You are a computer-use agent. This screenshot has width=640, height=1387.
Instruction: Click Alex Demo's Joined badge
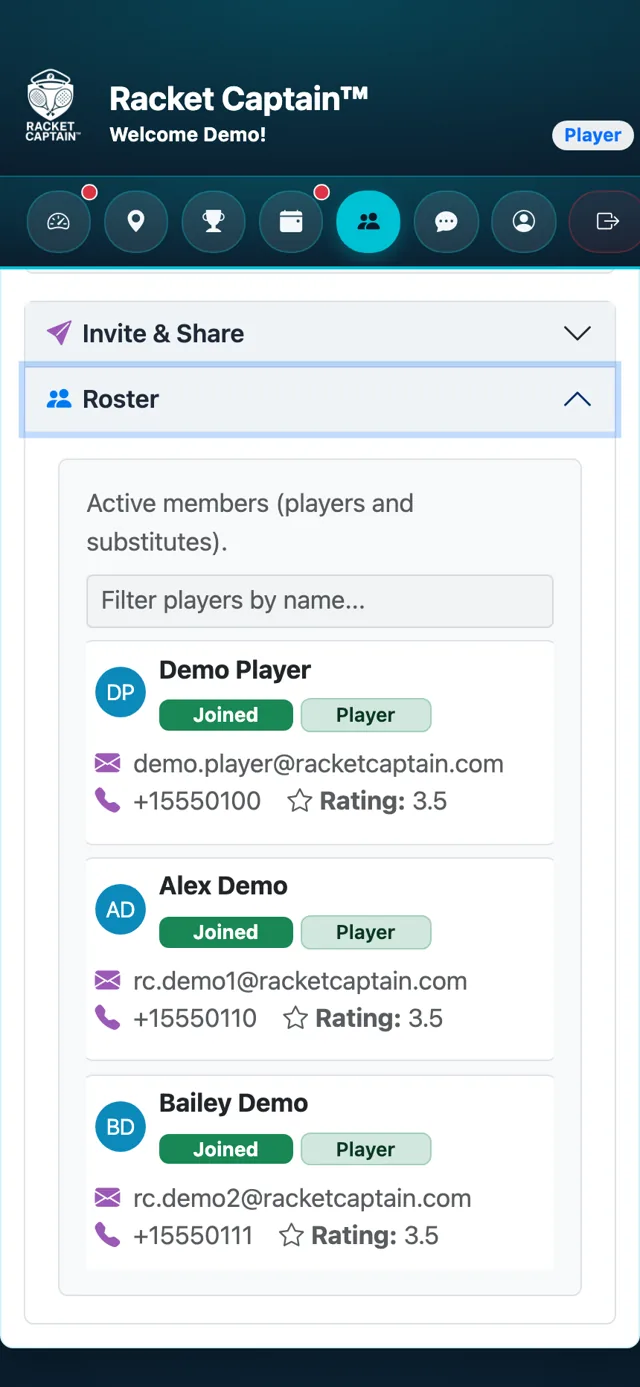(x=226, y=932)
